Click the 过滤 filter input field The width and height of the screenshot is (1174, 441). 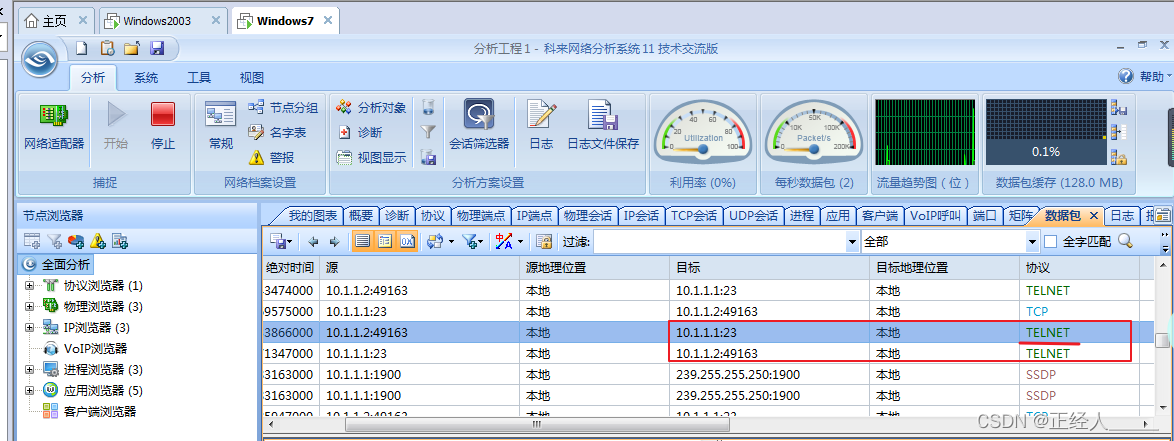coord(720,242)
